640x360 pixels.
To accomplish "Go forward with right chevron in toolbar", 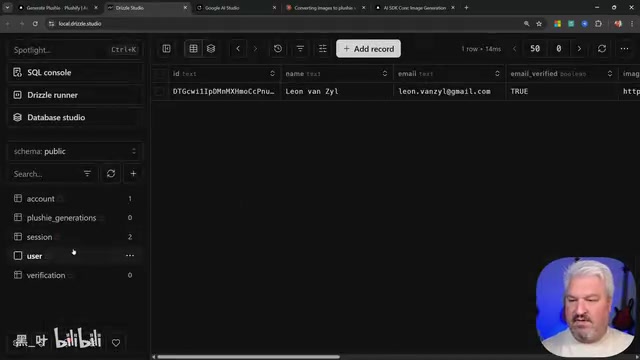I will click(x=256, y=49).
